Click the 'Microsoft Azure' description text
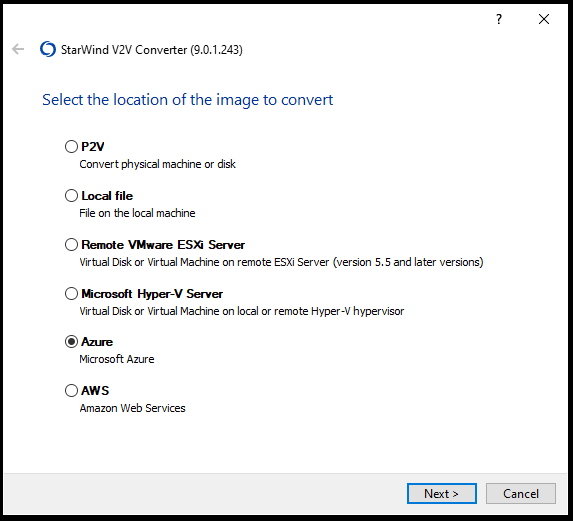 tap(117, 359)
